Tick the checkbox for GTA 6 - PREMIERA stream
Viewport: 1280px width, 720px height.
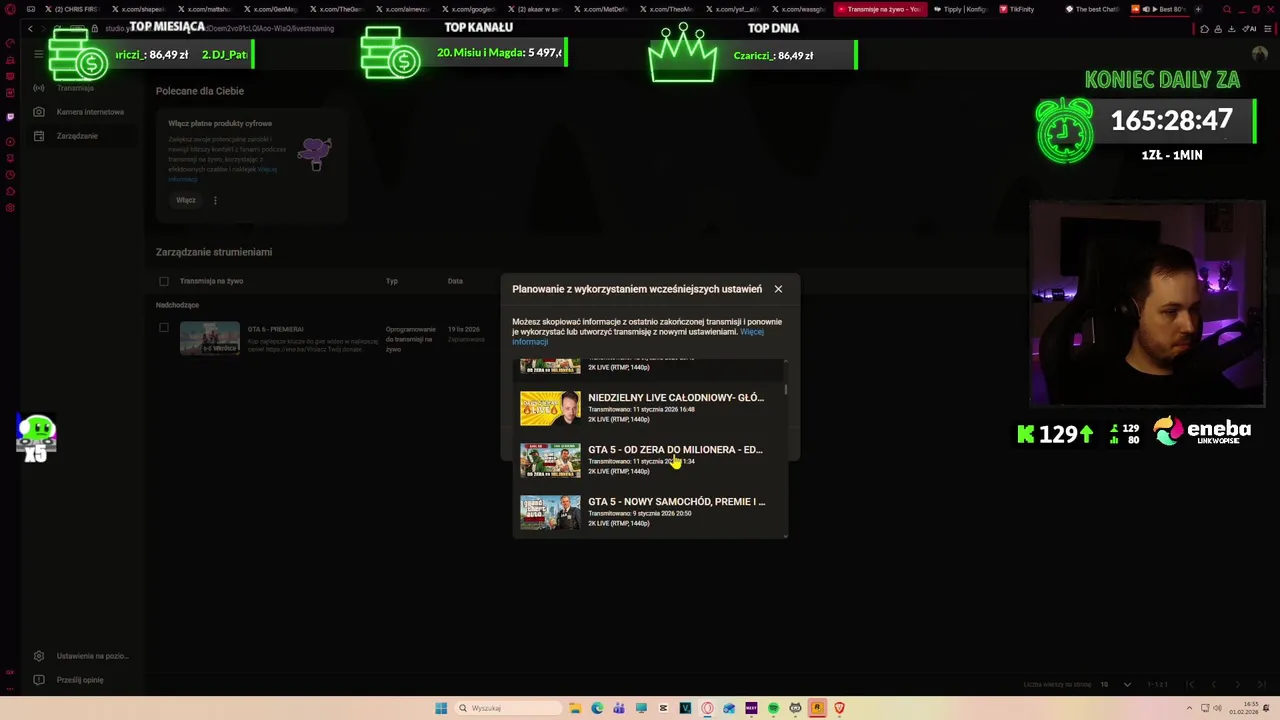tap(164, 328)
